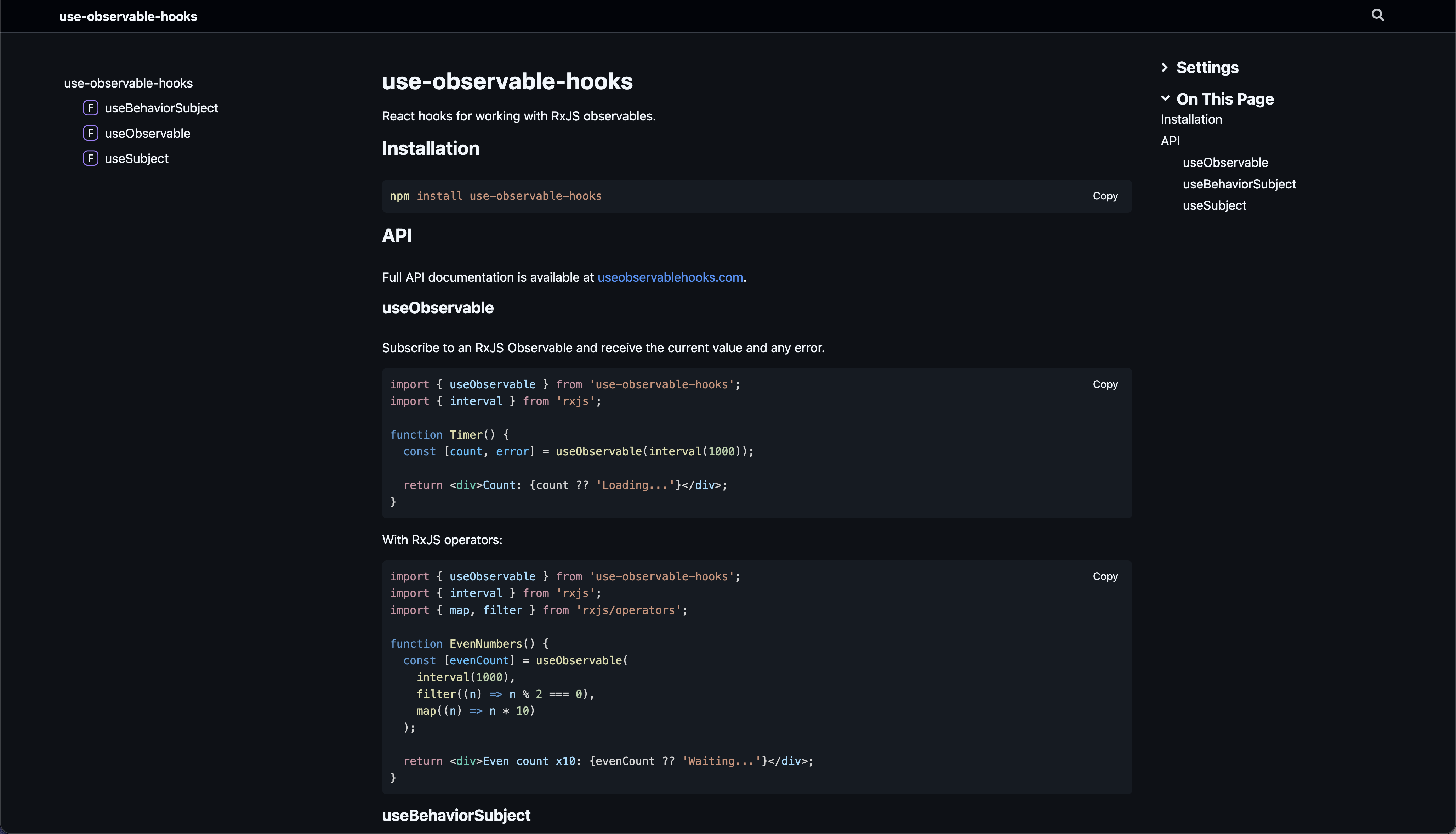
Task: Click the F icon beside useBehaviorSubject in sidebar
Action: [x=90, y=108]
